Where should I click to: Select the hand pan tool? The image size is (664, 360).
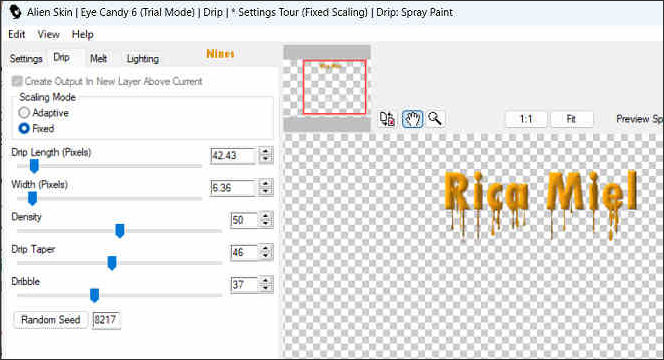tap(412, 119)
